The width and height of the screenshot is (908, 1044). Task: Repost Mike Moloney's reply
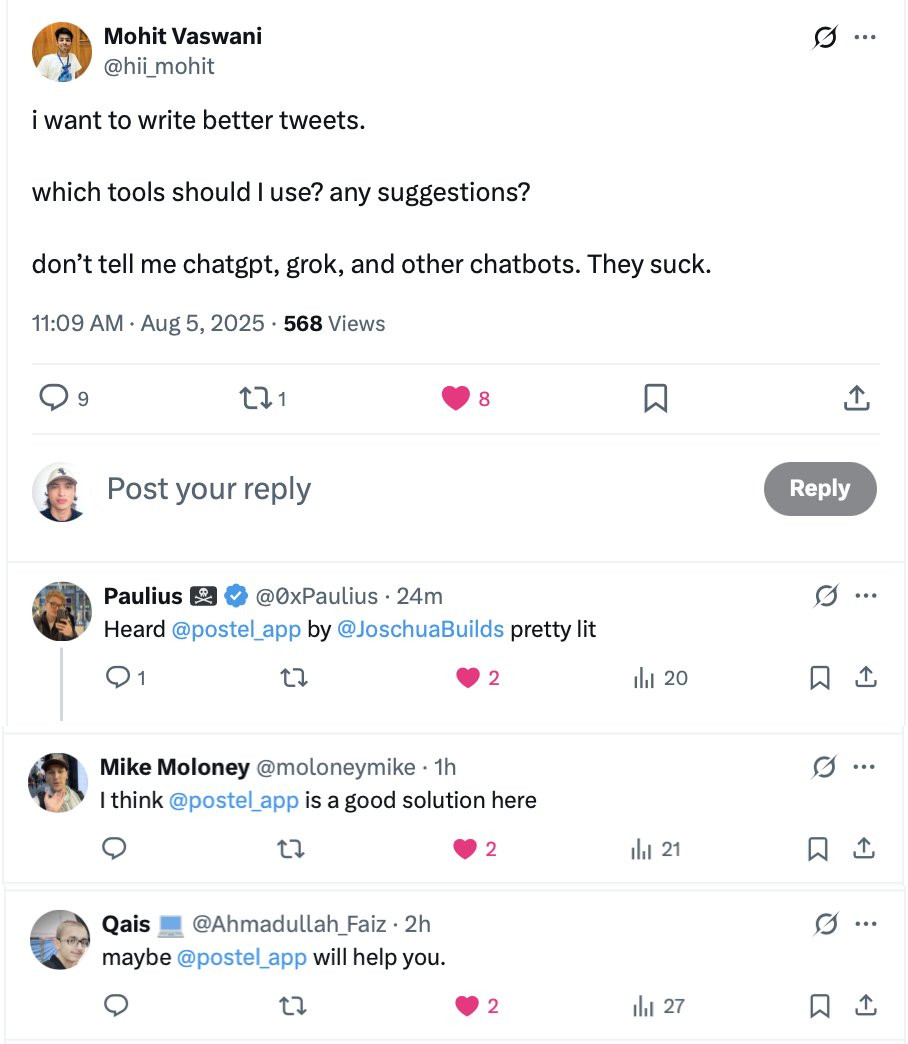click(290, 849)
